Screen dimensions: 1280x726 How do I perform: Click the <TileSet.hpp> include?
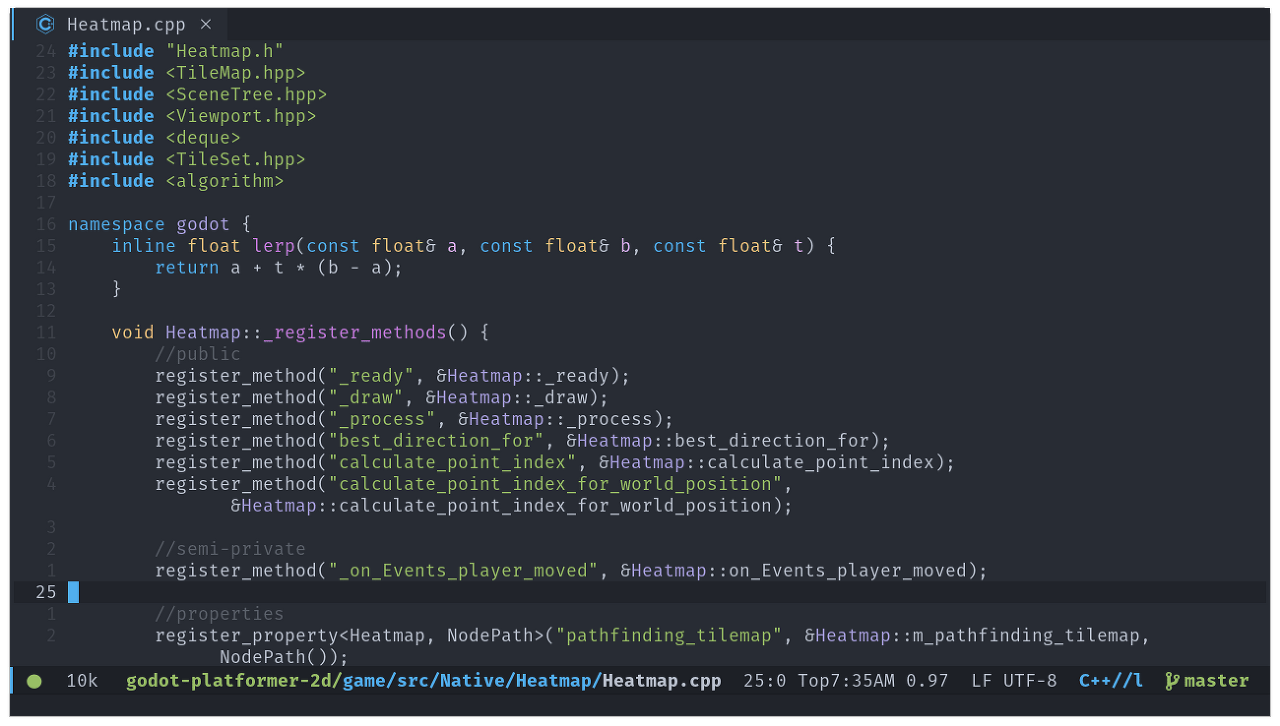click(x=236, y=159)
